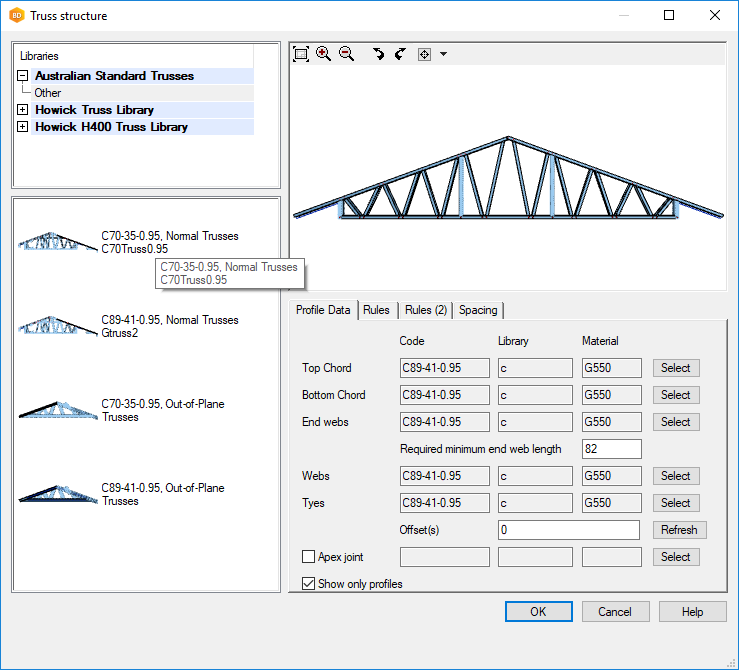
Task: Click the required minimum end web length field
Action: [x=610, y=449]
